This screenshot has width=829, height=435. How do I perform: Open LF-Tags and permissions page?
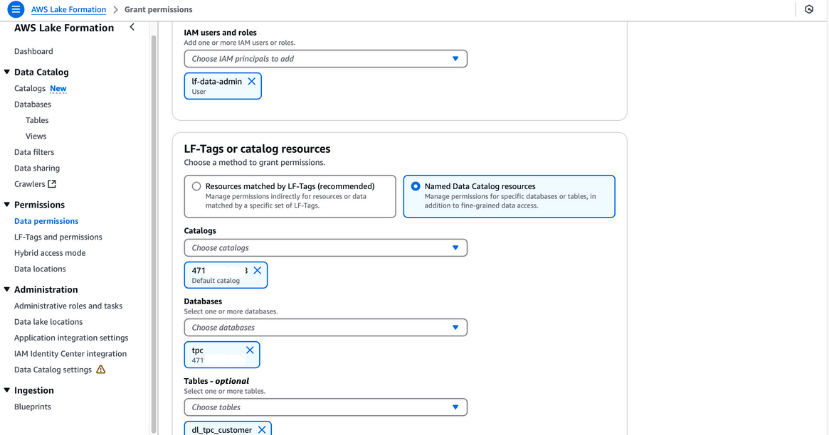click(58, 237)
